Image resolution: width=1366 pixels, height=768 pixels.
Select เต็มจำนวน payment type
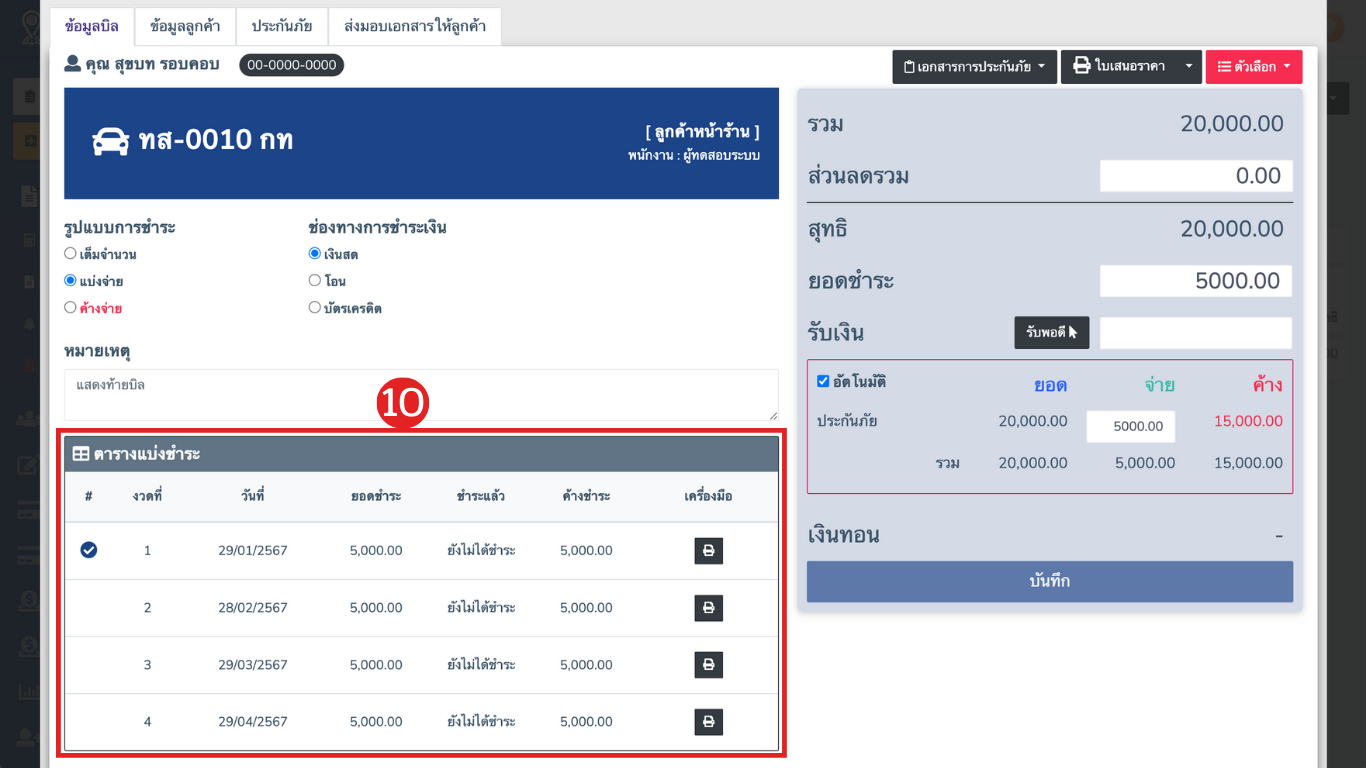[70, 254]
